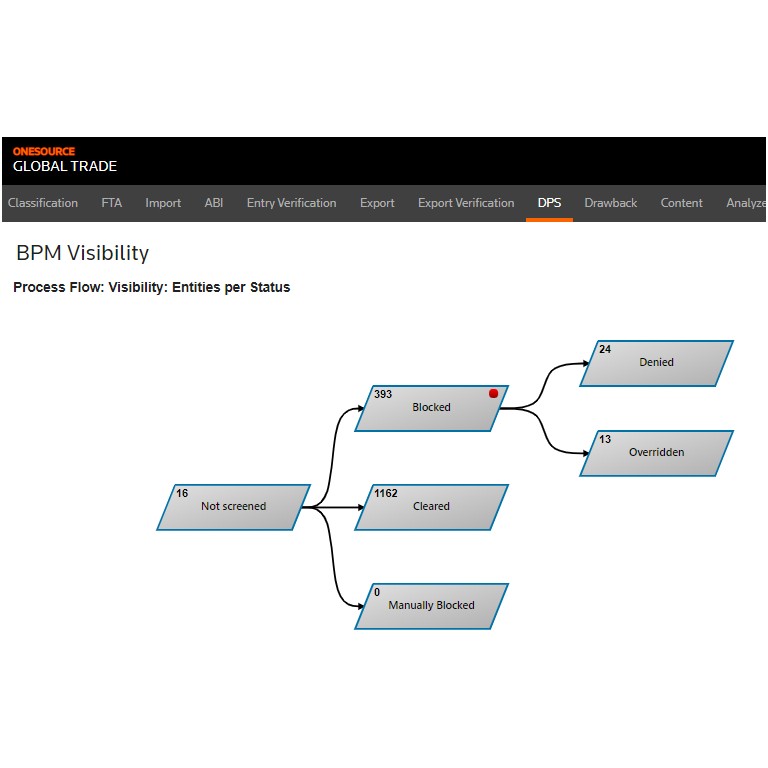Select the ABI tab
Viewport: 768px width, 768px height.
coord(214,203)
